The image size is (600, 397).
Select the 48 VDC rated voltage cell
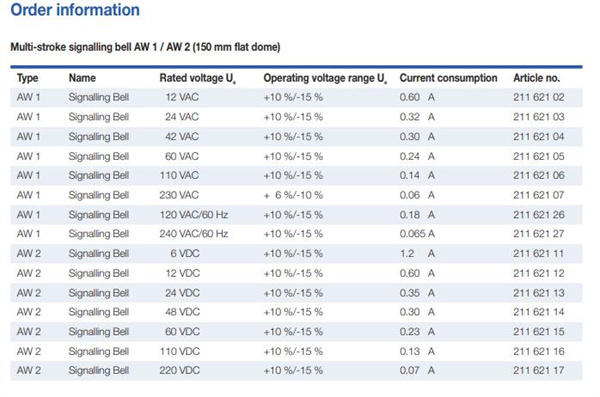(183, 312)
